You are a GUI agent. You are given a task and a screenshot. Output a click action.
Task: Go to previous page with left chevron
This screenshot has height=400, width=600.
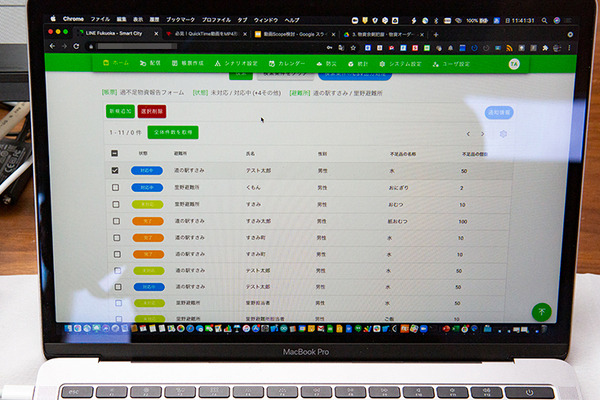tap(468, 134)
